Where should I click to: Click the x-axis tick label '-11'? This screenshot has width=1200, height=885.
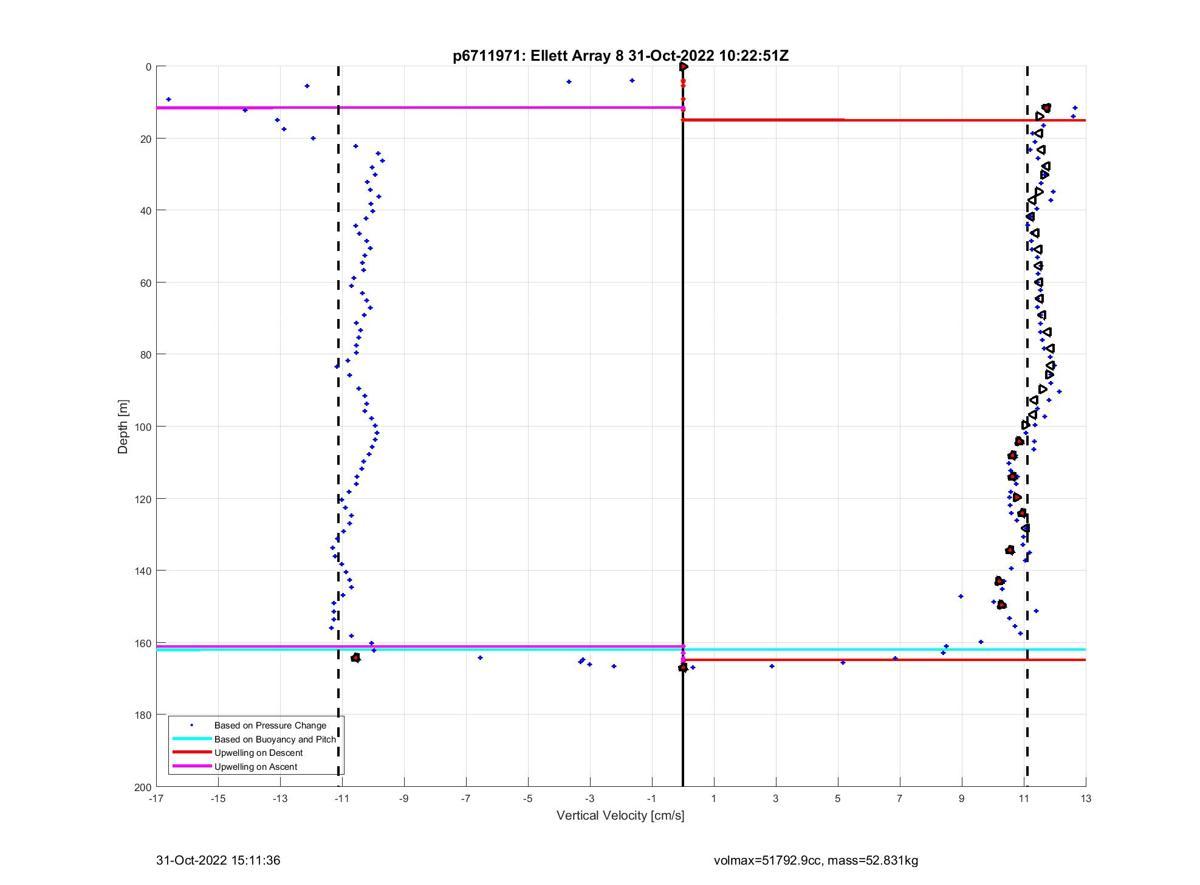[342, 798]
